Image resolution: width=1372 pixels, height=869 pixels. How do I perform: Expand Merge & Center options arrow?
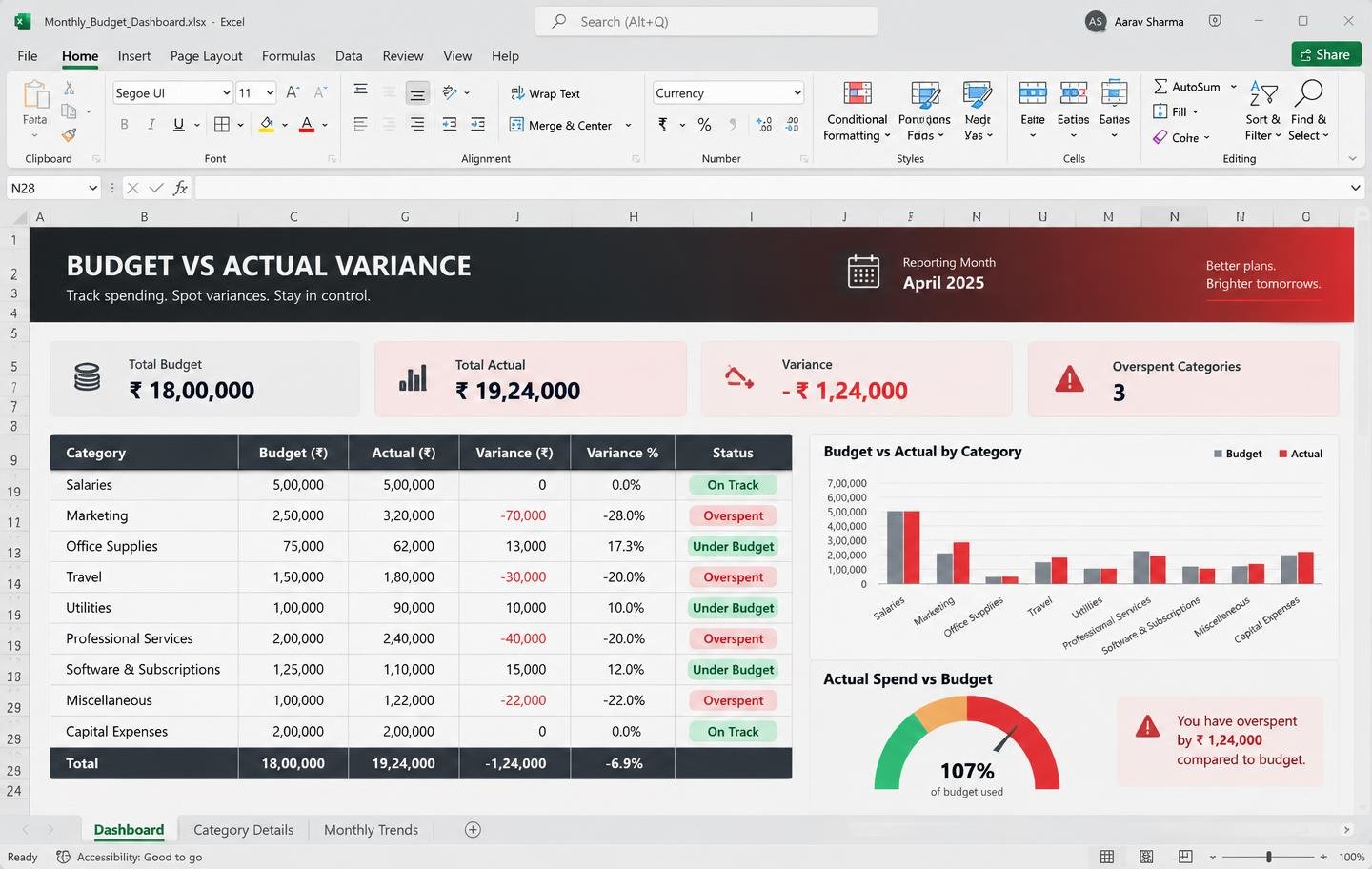pyautogui.click(x=628, y=125)
